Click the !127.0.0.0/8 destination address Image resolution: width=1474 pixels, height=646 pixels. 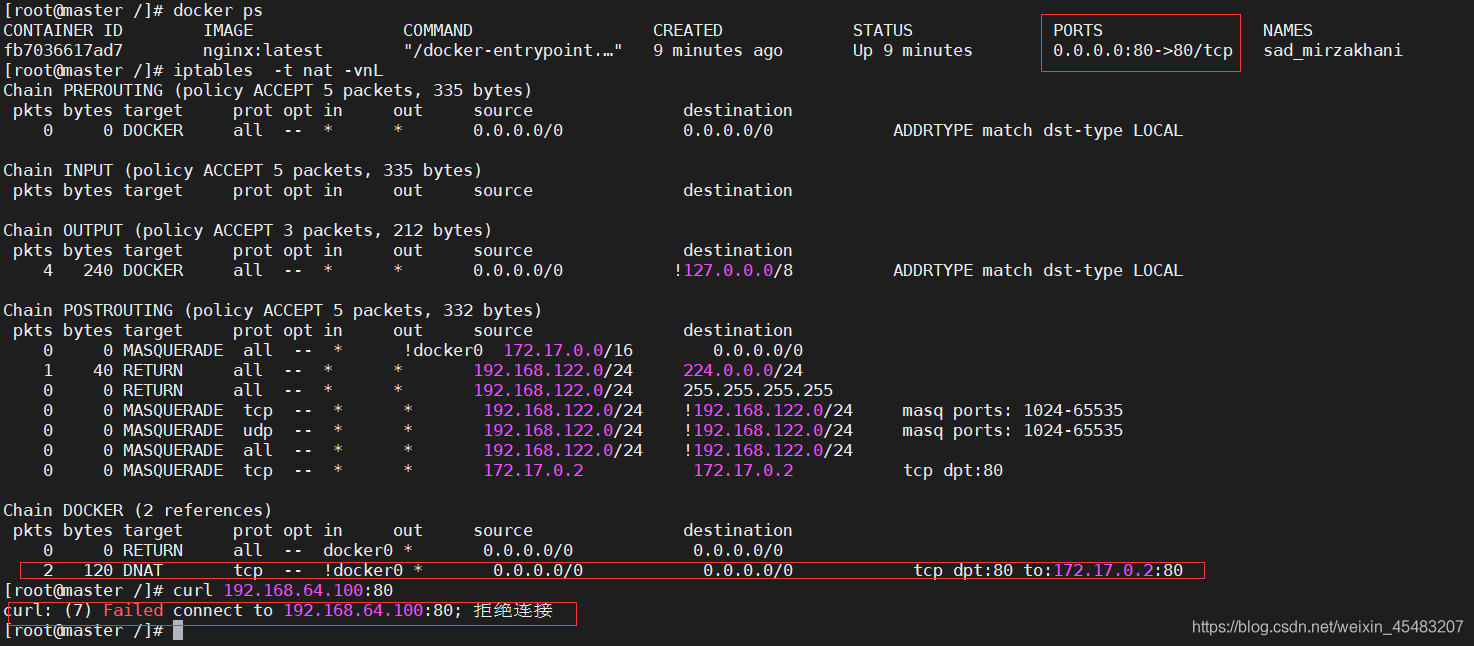point(733,270)
